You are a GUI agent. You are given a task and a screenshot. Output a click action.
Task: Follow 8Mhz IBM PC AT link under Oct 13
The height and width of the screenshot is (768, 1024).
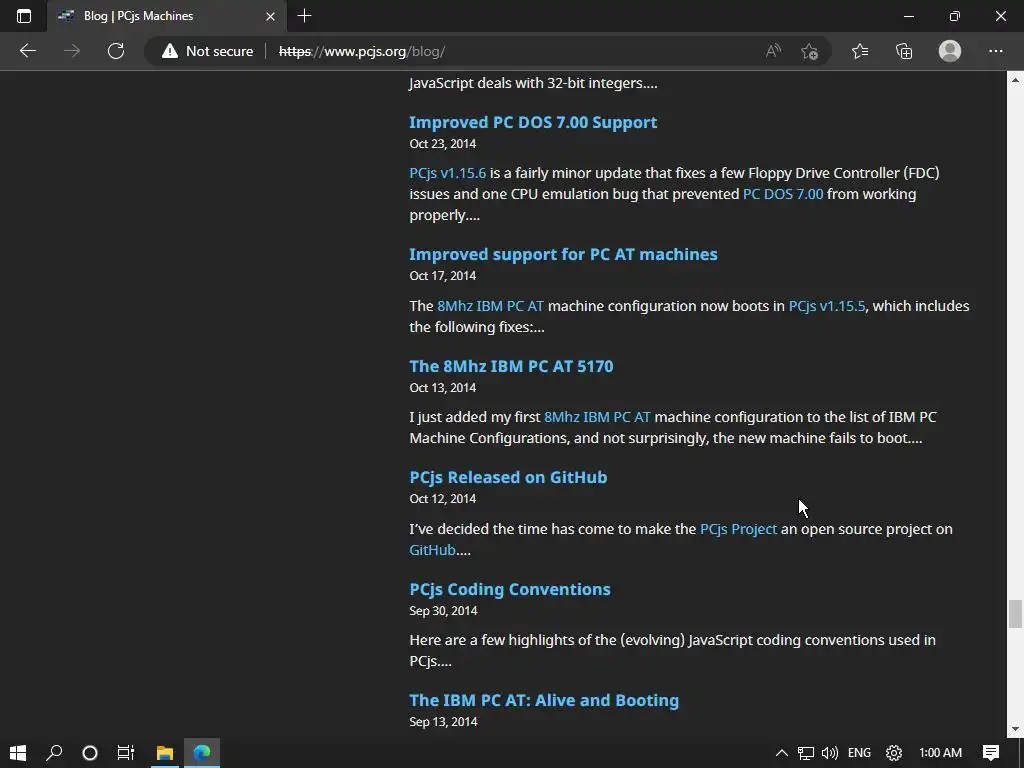(x=597, y=417)
